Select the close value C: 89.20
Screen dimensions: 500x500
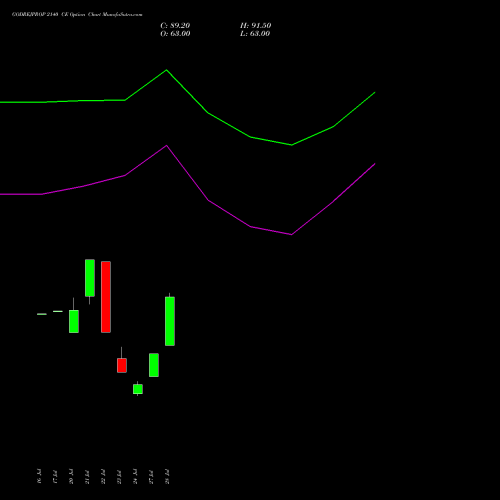point(175,26)
